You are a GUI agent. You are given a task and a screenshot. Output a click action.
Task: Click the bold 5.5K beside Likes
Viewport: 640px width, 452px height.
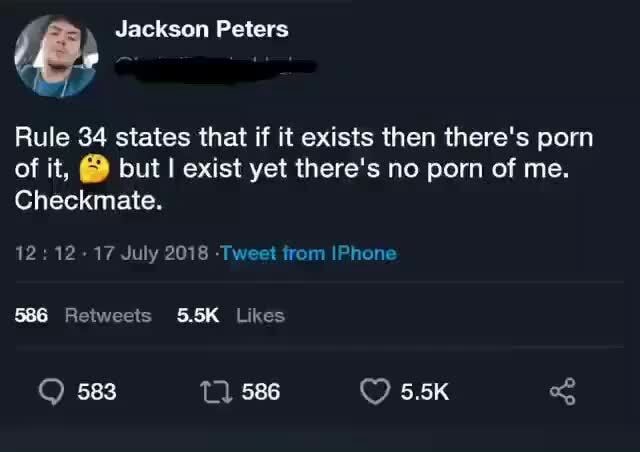click(198, 315)
